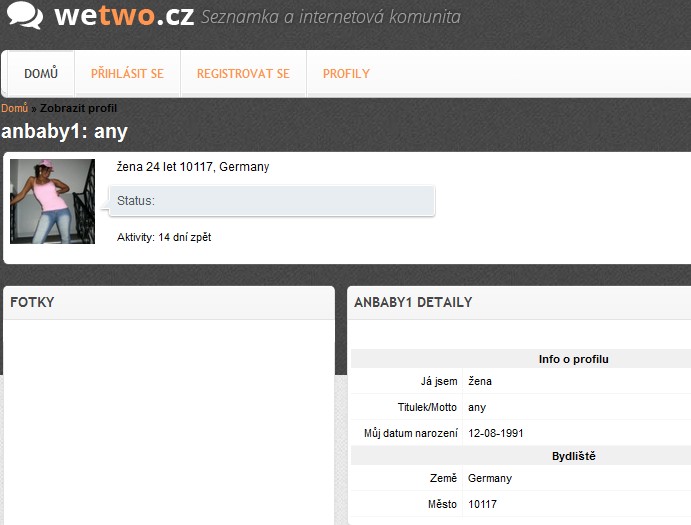
Task: Click the FOTKY panel header
Action: [169, 303]
